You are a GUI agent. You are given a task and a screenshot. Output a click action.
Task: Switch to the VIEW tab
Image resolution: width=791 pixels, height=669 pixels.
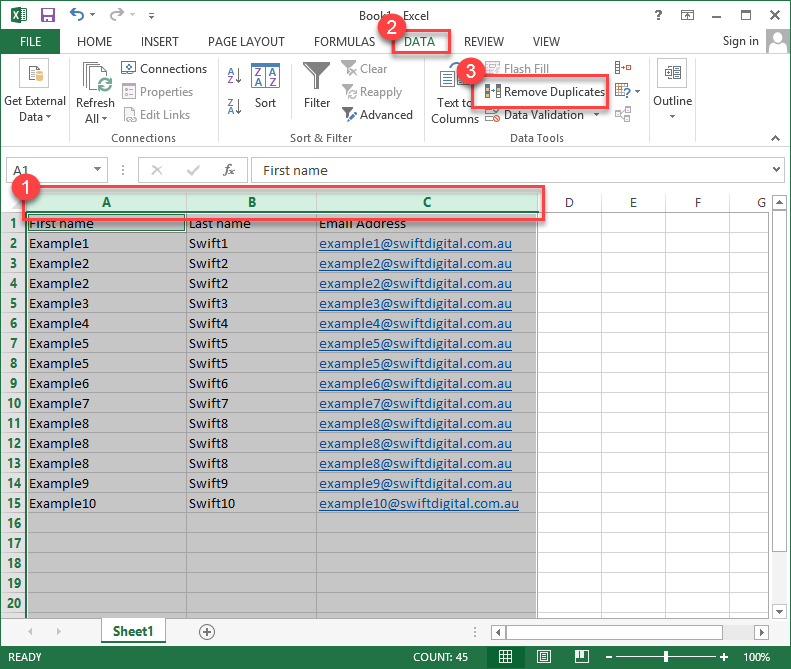click(546, 41)
